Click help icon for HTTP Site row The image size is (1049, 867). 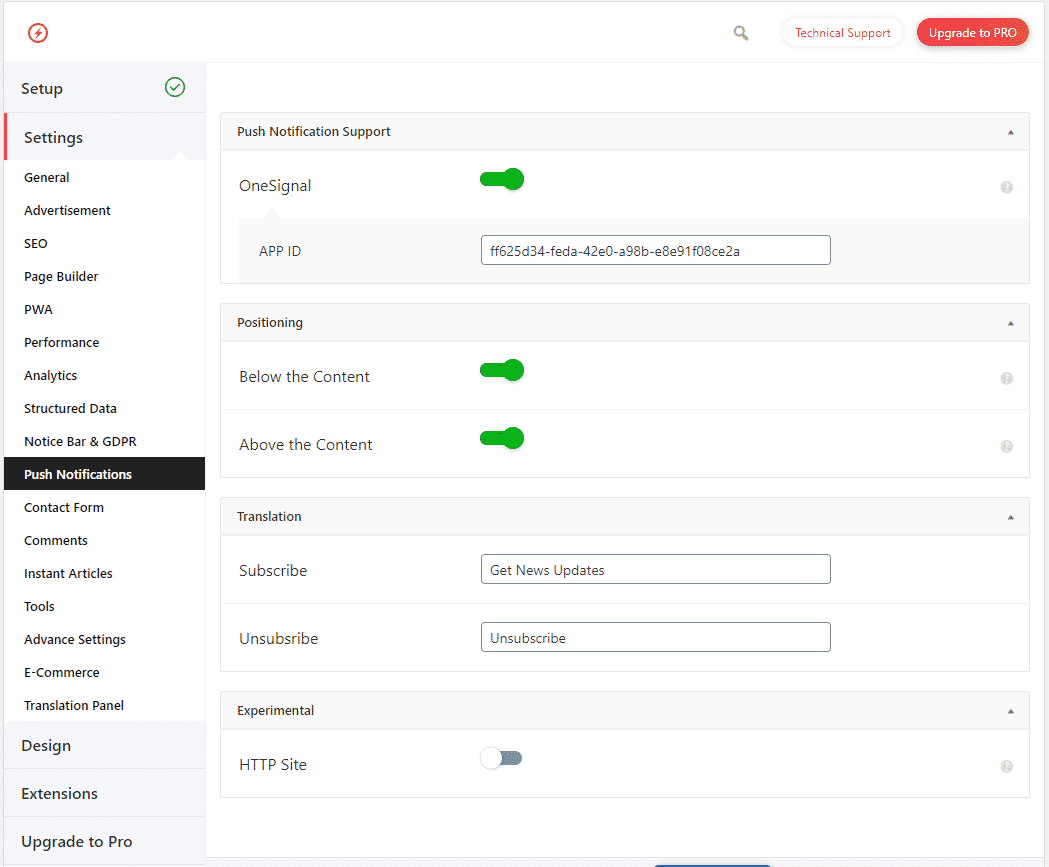point(1006,767)
